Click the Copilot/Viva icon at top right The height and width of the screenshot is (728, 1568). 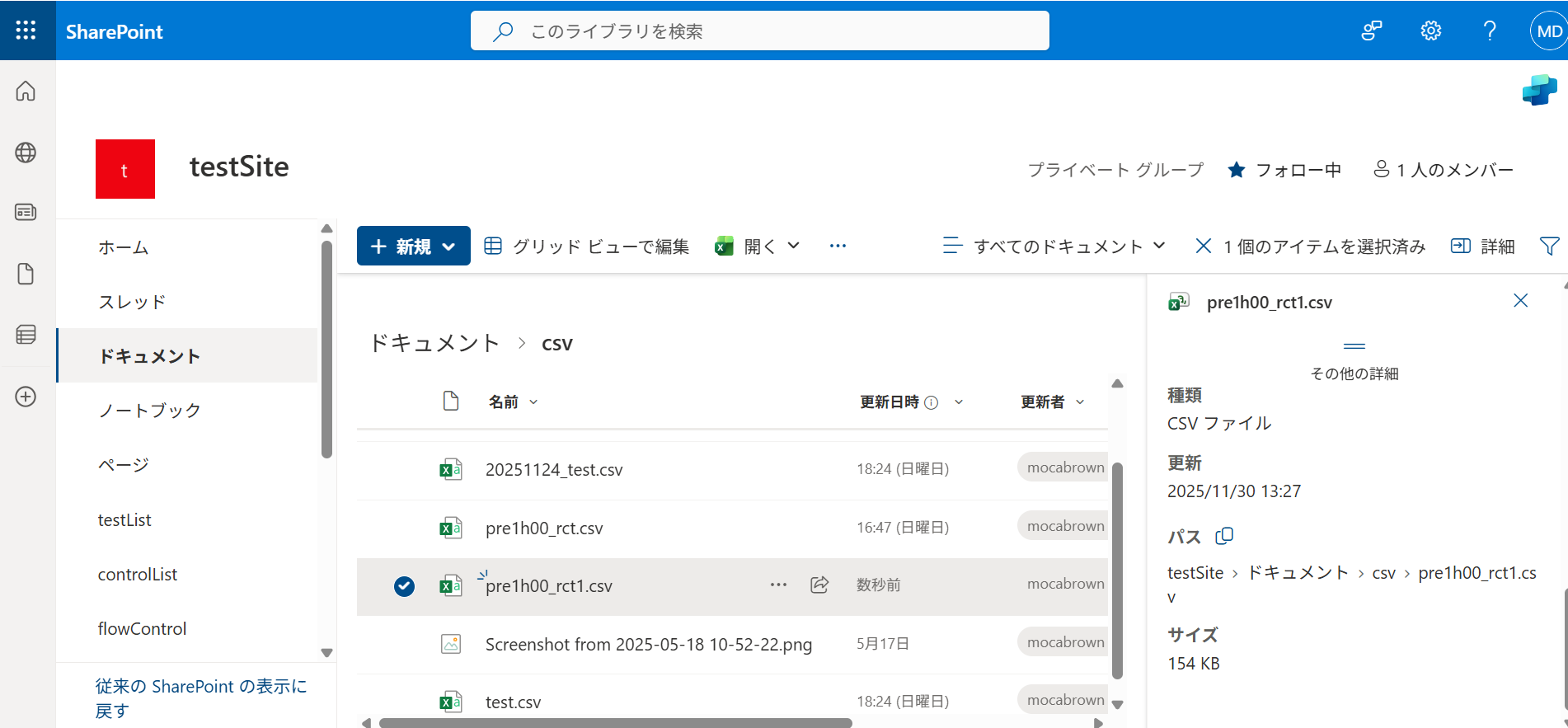[x=1539, y=90]
